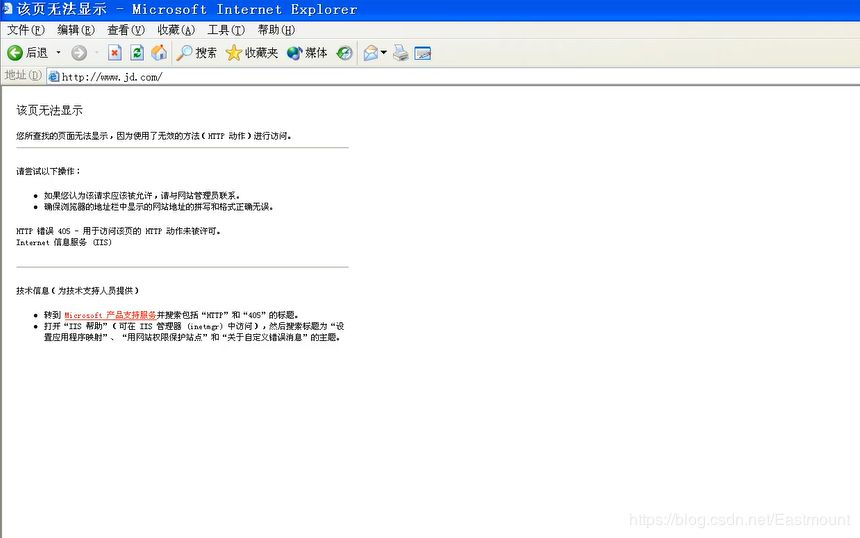
Task: Click the Refresh page icon
Action: click(x=137, y=53)
